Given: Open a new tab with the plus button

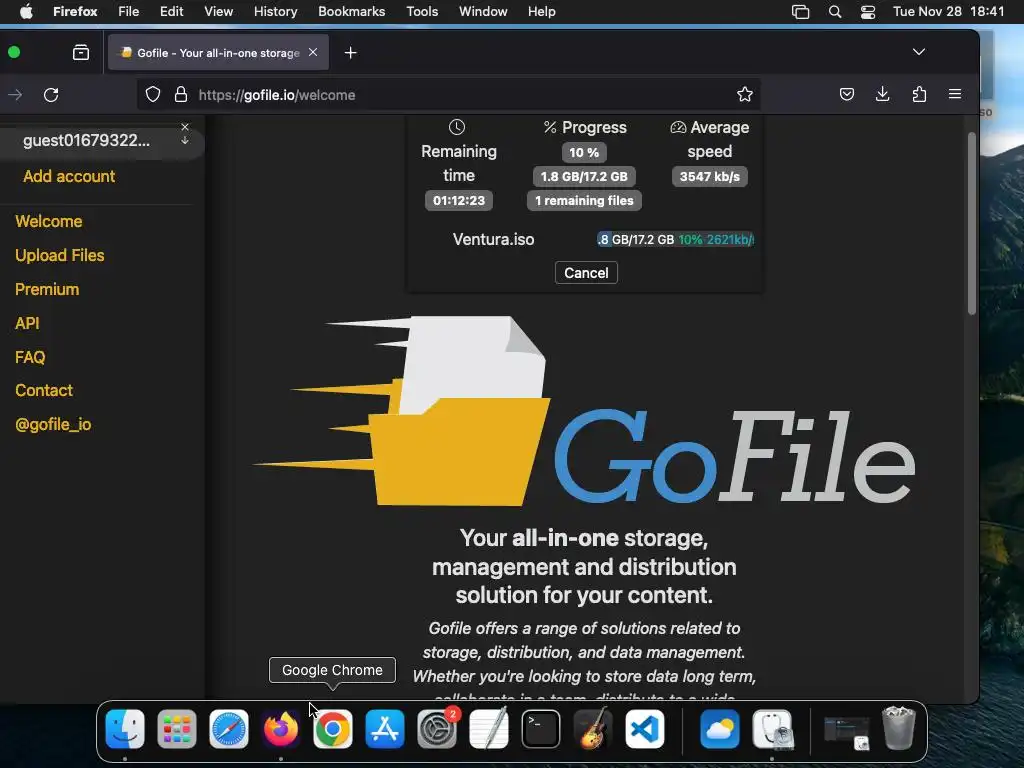Looking at the screenshot, I should (351, 52).
